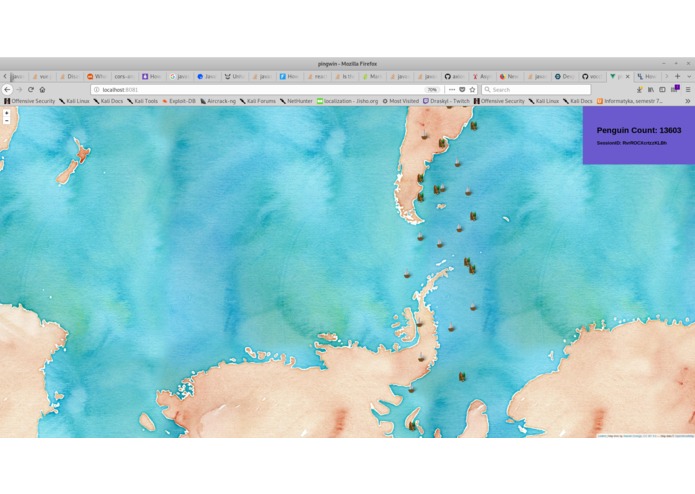695x494 pixels.
Task: Zoom out the map with minus
Action: click(x=7, y=121)
